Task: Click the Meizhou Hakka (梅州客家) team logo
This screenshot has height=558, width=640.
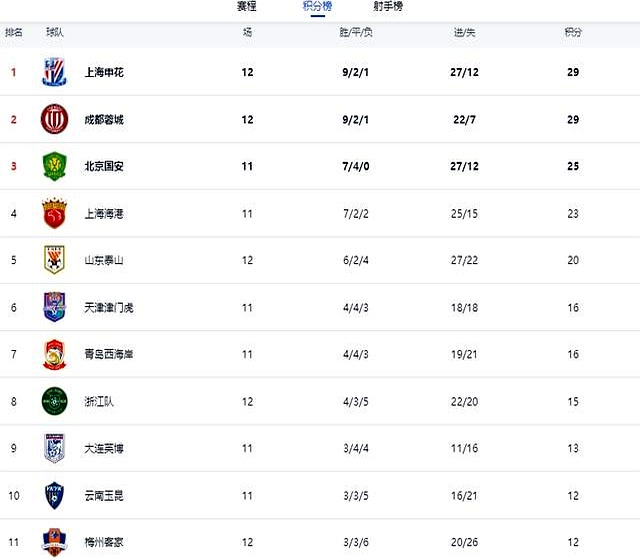Action: pyautogui.click(x=53, y=542)
